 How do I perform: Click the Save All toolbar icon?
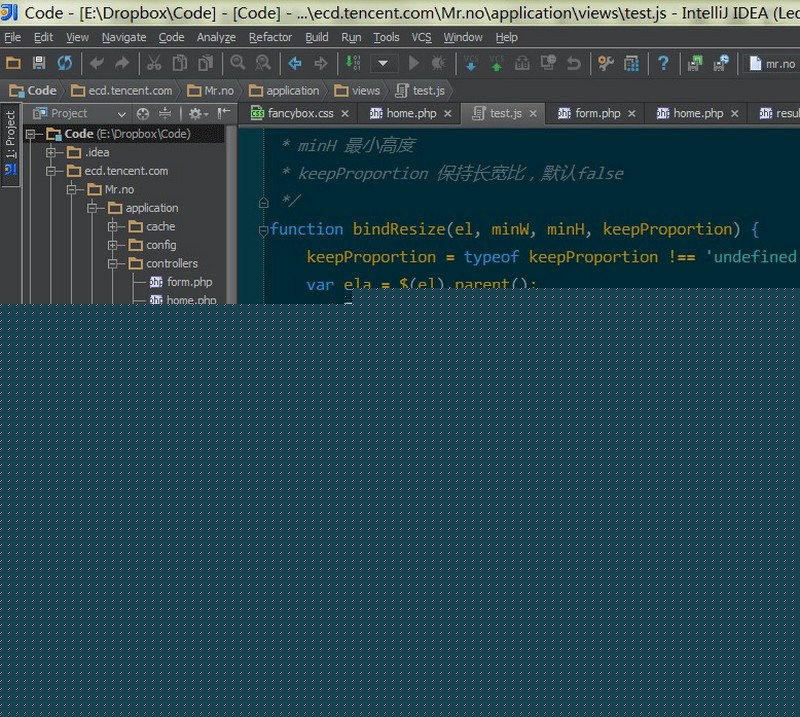pos(39,63)
